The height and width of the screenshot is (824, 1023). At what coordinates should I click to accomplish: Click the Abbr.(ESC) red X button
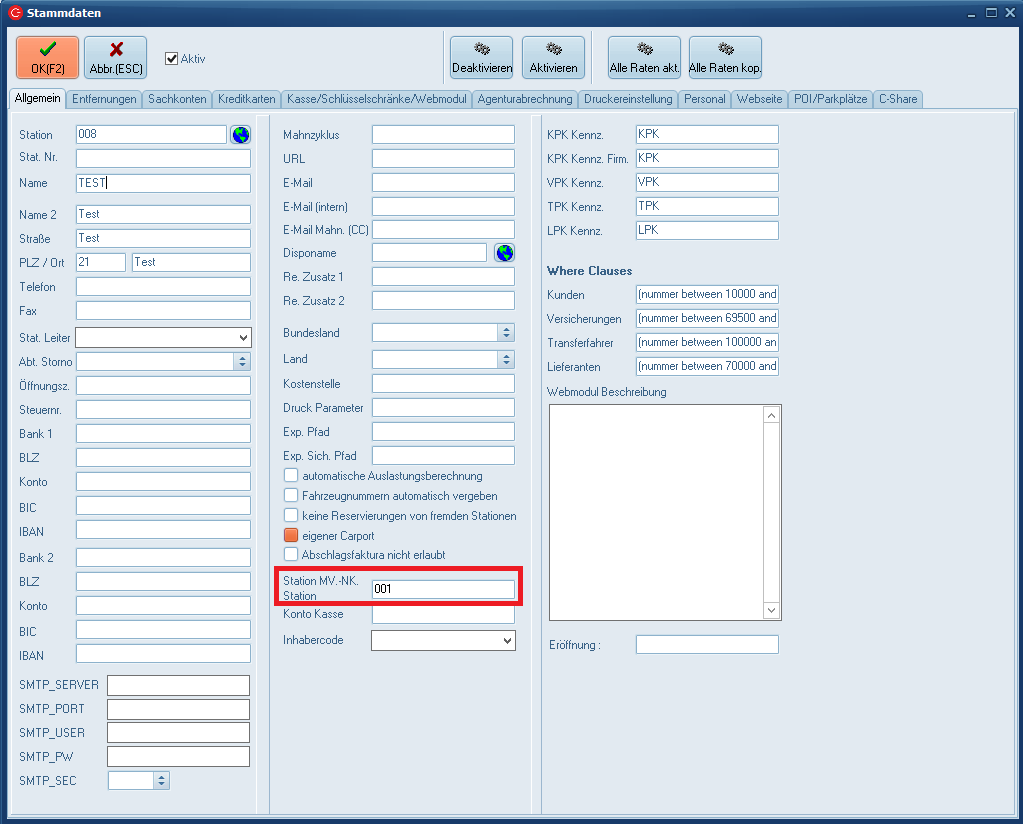(115, 58)
